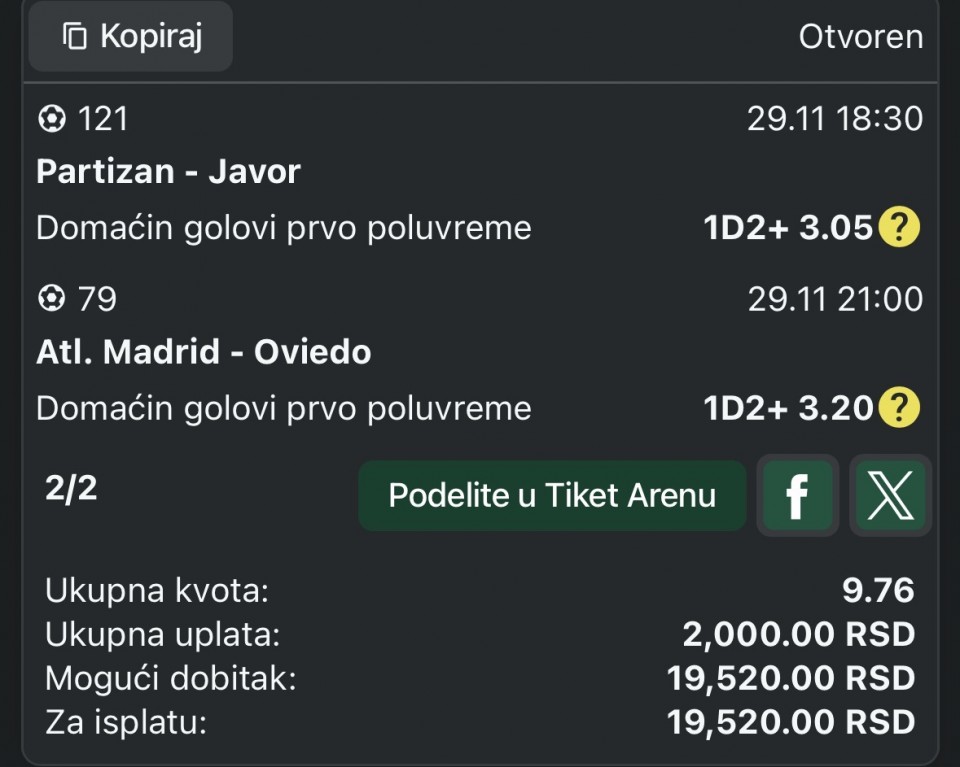This screenshot has height=767, width=960.
Task: Share ticket on X
Action: point(889,495)
